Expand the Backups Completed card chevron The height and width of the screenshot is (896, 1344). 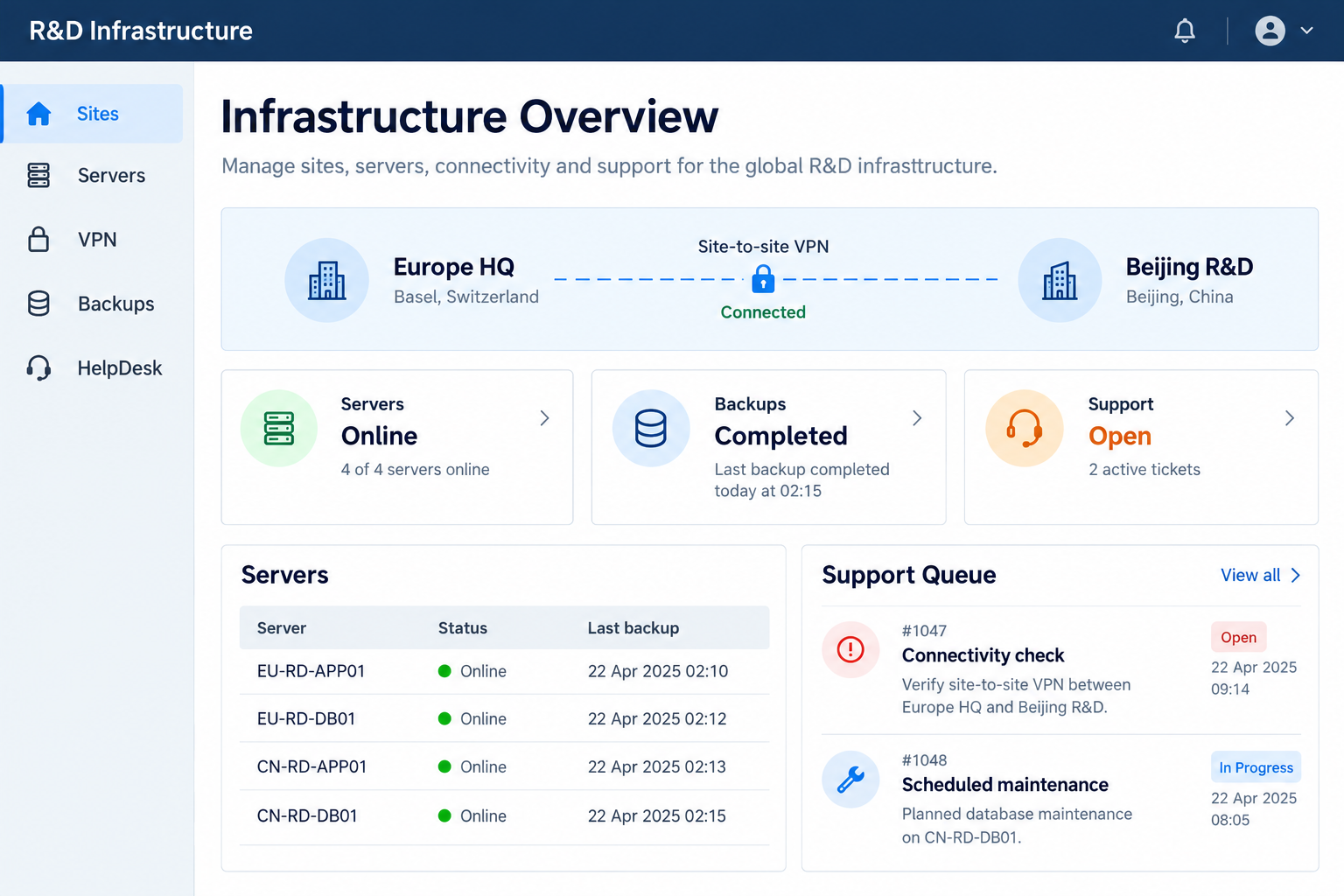coord(917,418)
